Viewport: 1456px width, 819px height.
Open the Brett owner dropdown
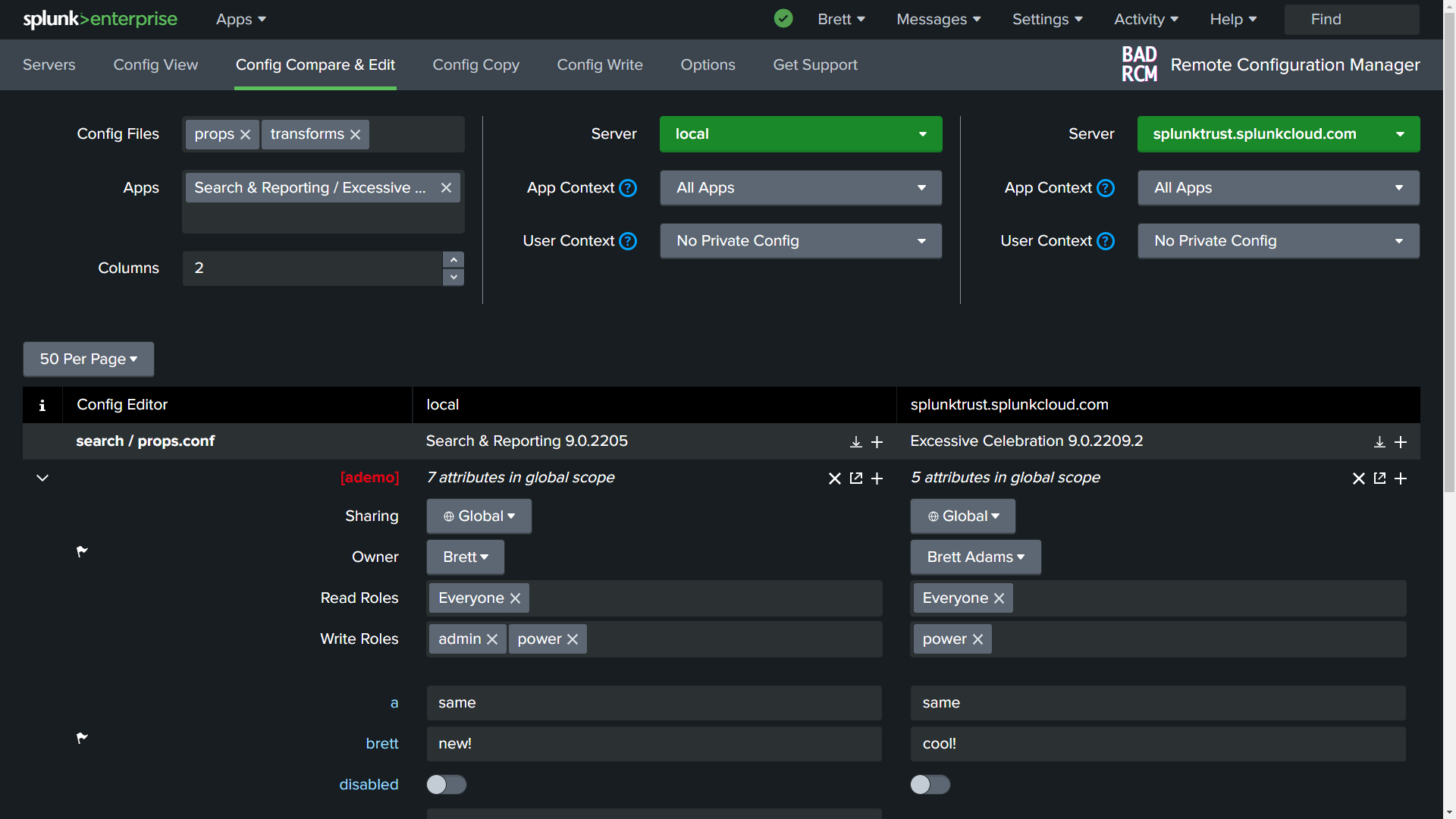[465, 557]
